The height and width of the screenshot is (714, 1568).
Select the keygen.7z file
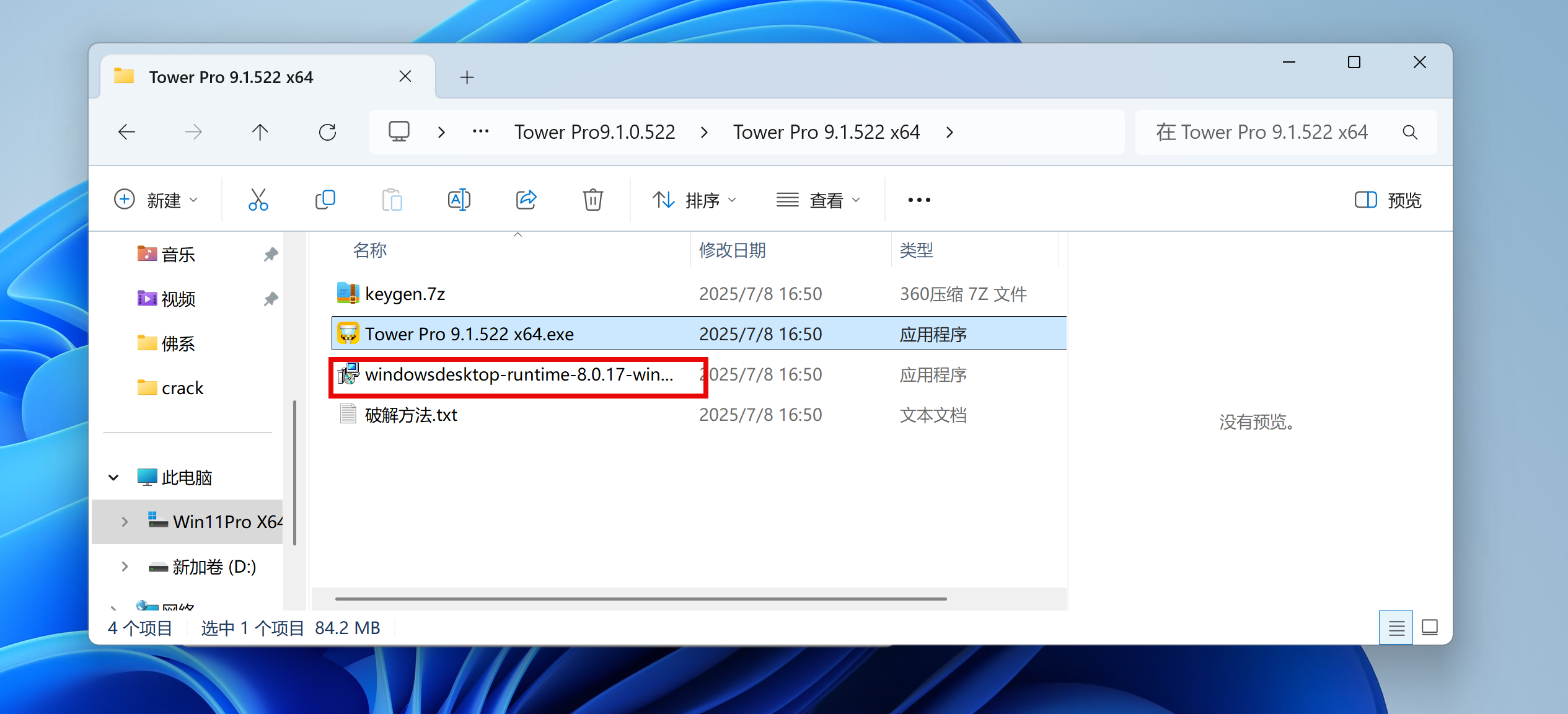click(405, 294)
